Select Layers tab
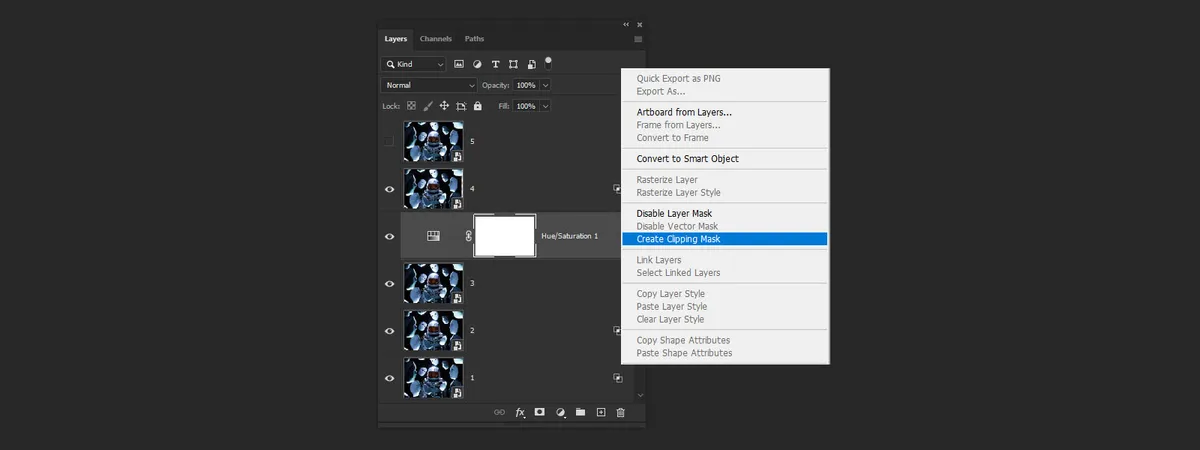This screenshot has height=450, width=1200. tap(396, 39)
